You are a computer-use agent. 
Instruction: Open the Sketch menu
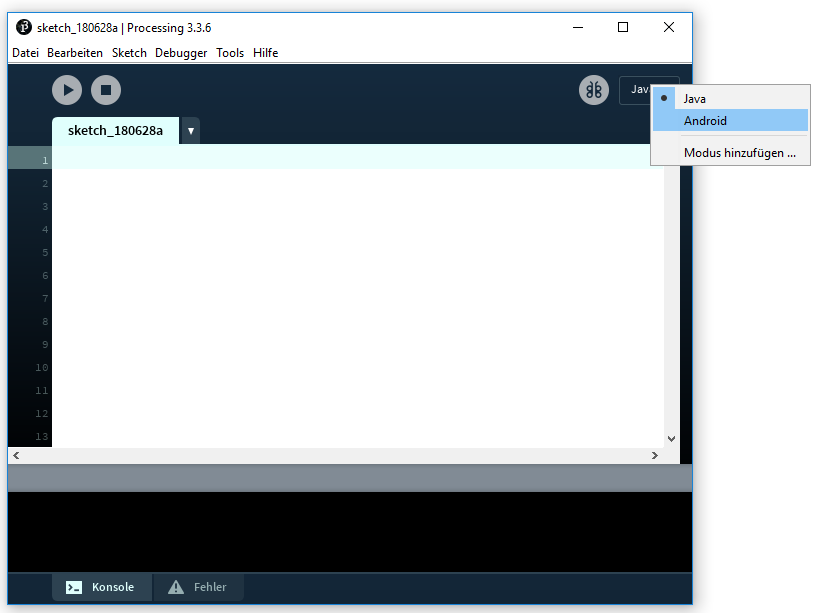pos(129,53)
